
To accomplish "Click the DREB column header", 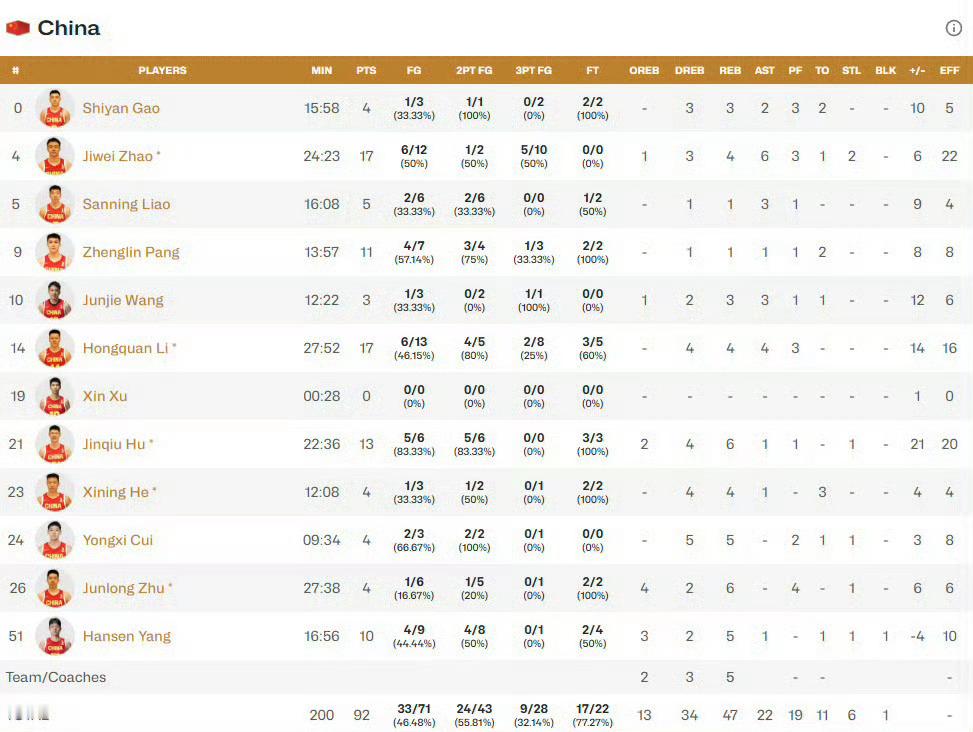I will click(689, 71).
